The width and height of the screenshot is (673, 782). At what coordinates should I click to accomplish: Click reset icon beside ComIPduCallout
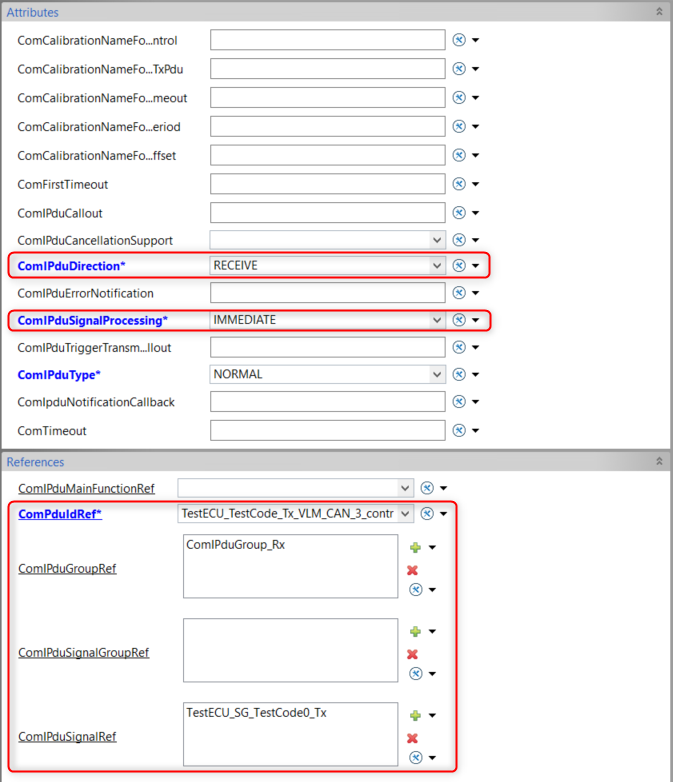click(459, 213)
